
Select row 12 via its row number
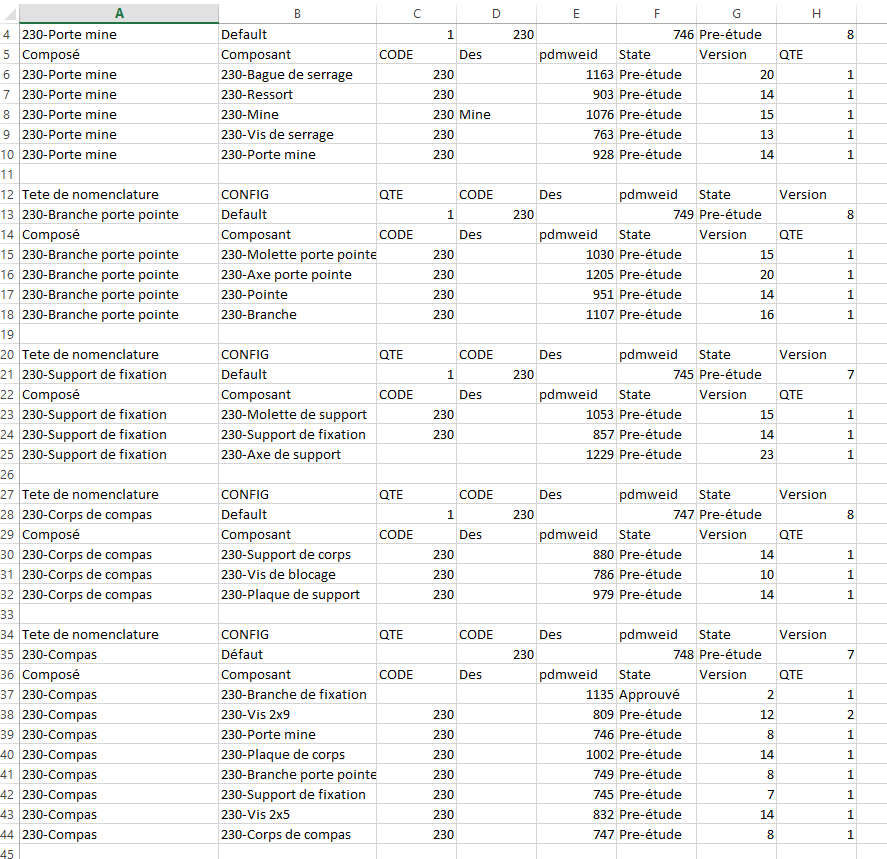tap(9, 194)
